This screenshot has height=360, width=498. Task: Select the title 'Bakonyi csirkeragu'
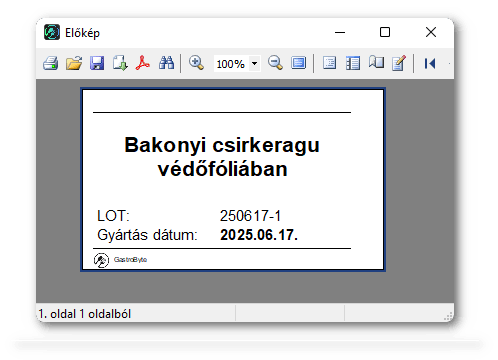[222, 145]
